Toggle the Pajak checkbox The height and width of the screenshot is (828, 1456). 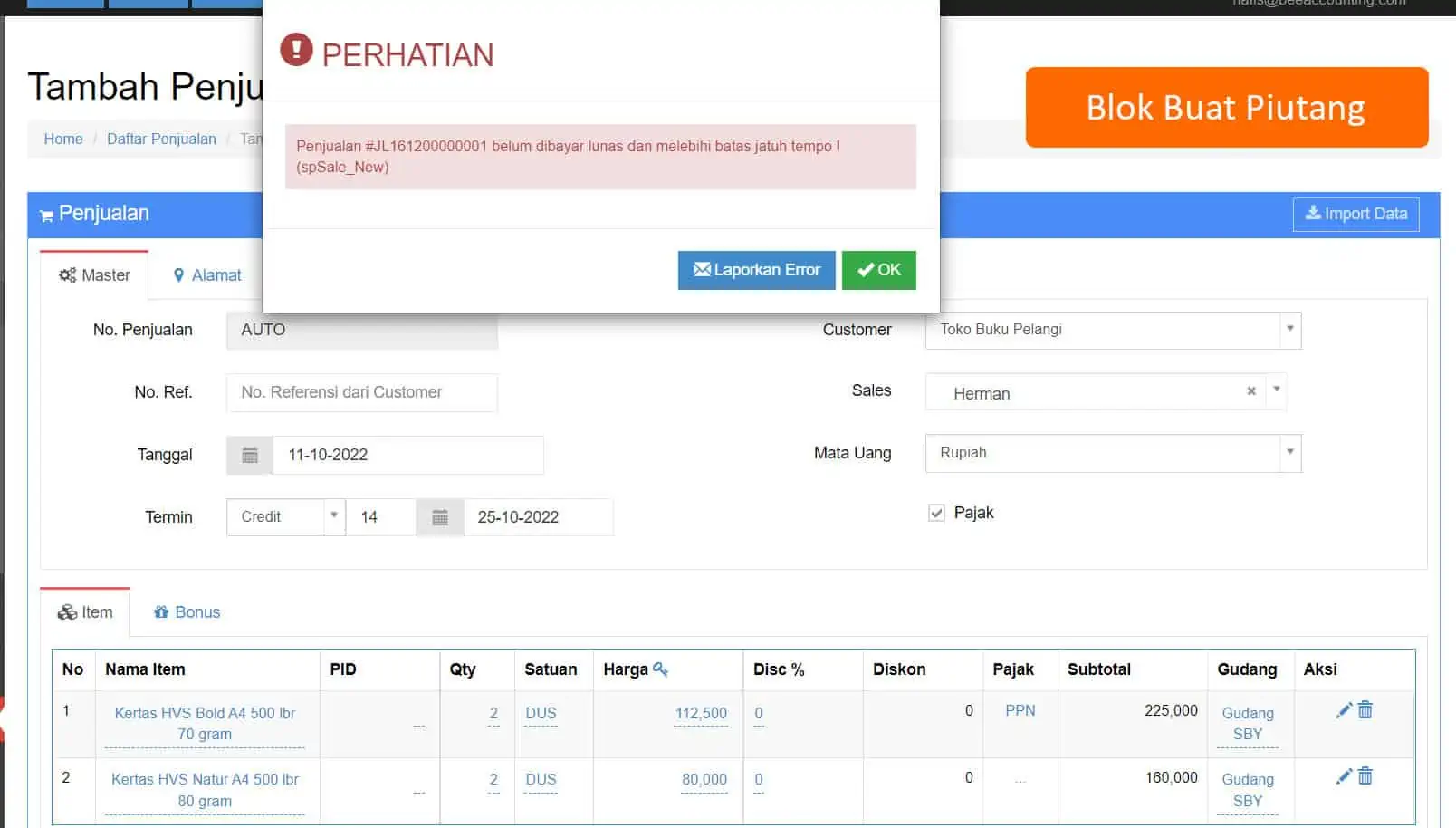(x=936, y=513)
